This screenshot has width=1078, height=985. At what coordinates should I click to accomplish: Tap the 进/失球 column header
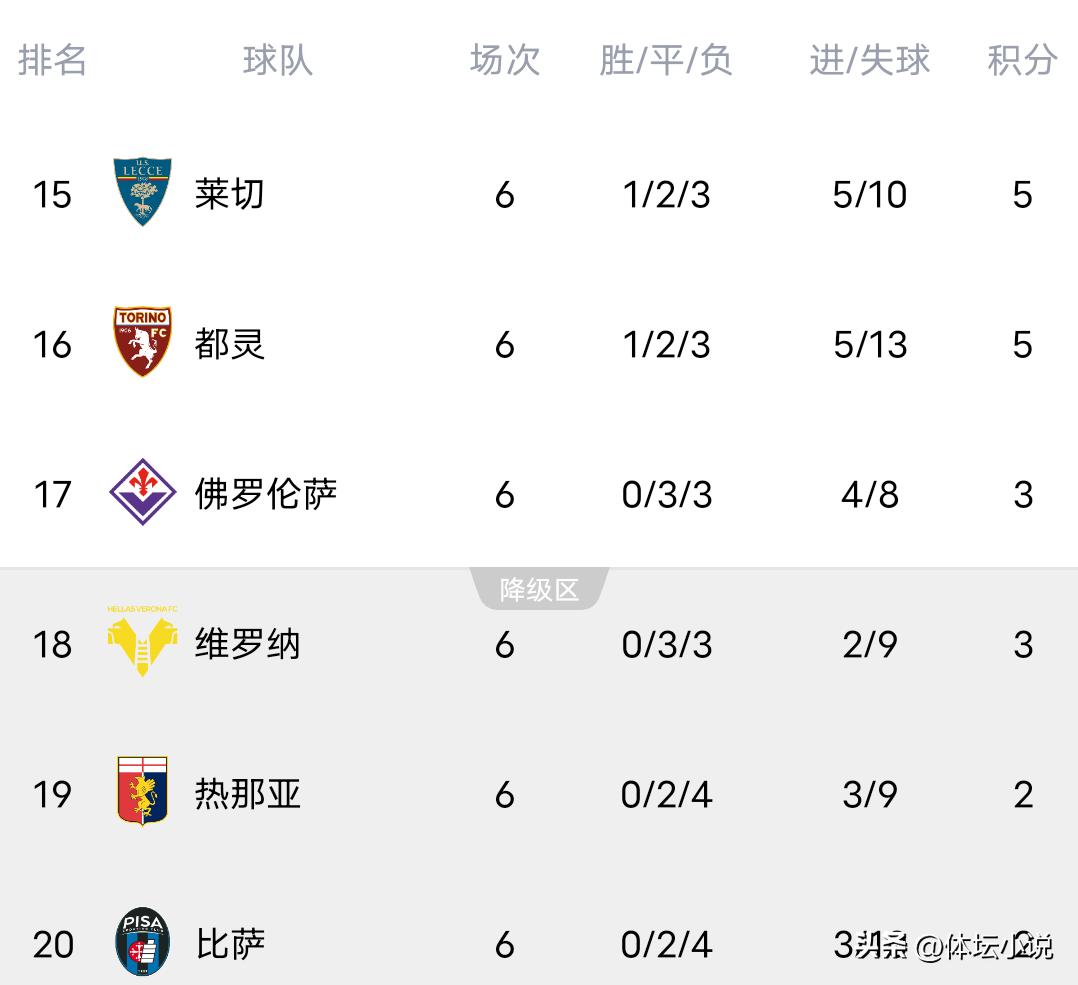[x=869, y=60]
